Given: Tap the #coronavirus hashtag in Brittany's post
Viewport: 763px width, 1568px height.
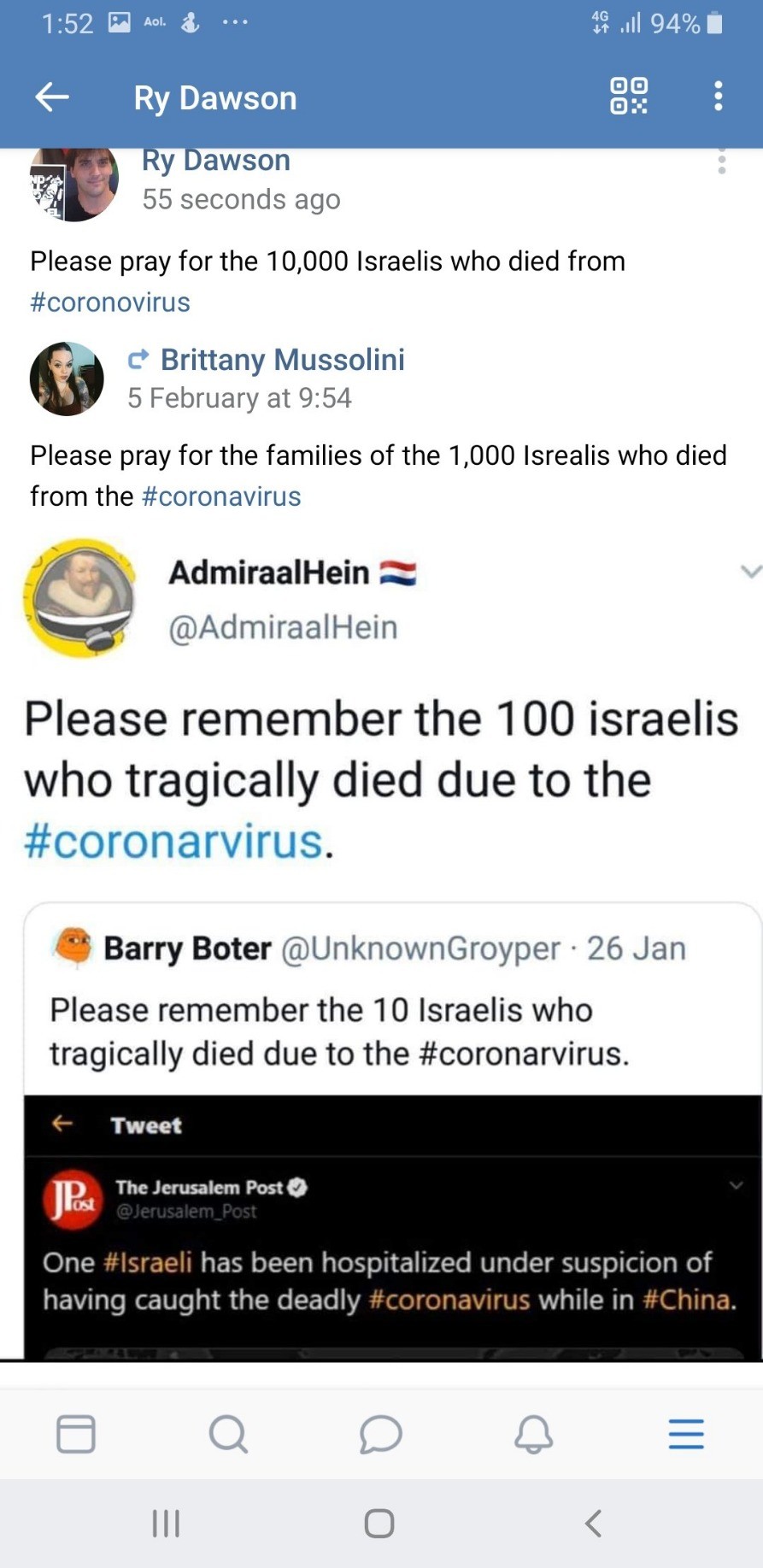Looking at the screenshot, I should pos(221,496).
